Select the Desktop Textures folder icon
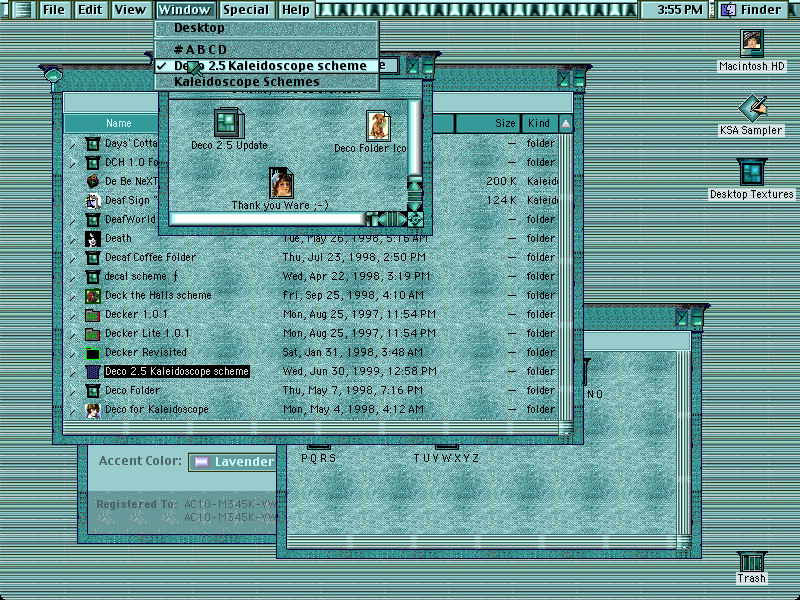Image resolution: width=800 pixels, height=600 pixels. pyautogui.click(x=752, y=172)
